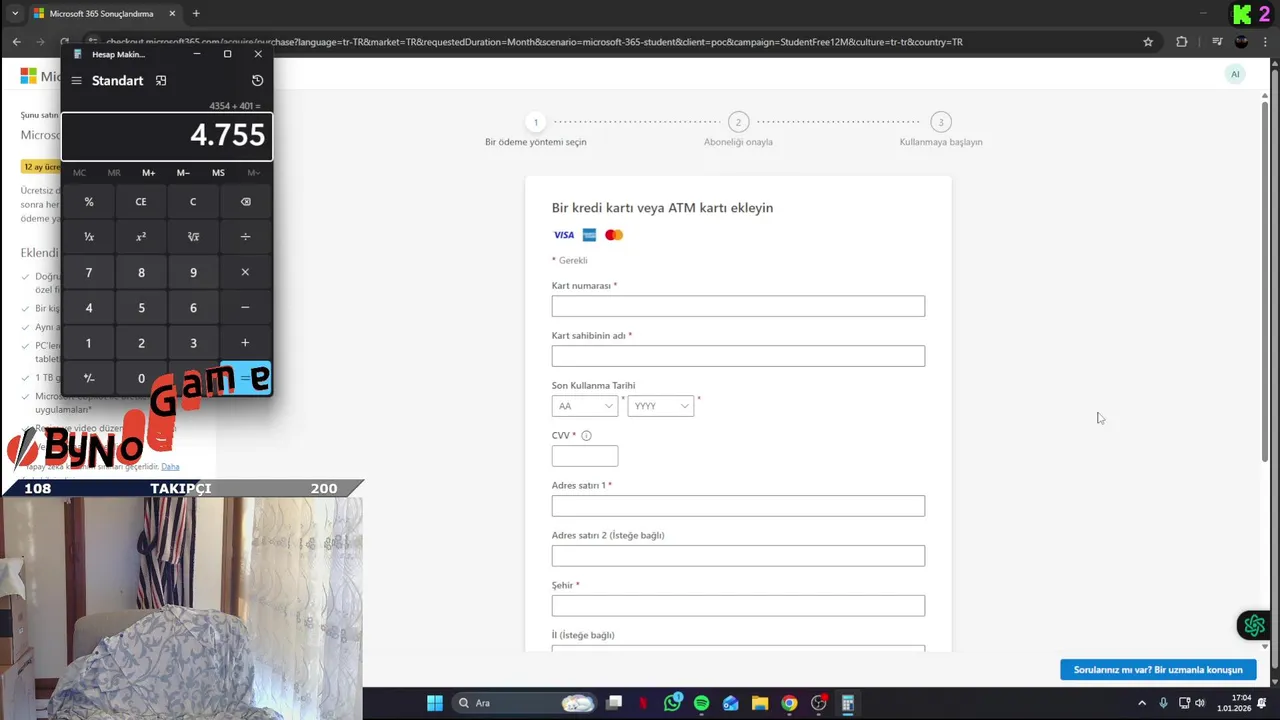Image resolution: width=1280 pixels, height=720 pixels.
Task: Open WhatsApp from the taskbar
Action: [672, 703]
